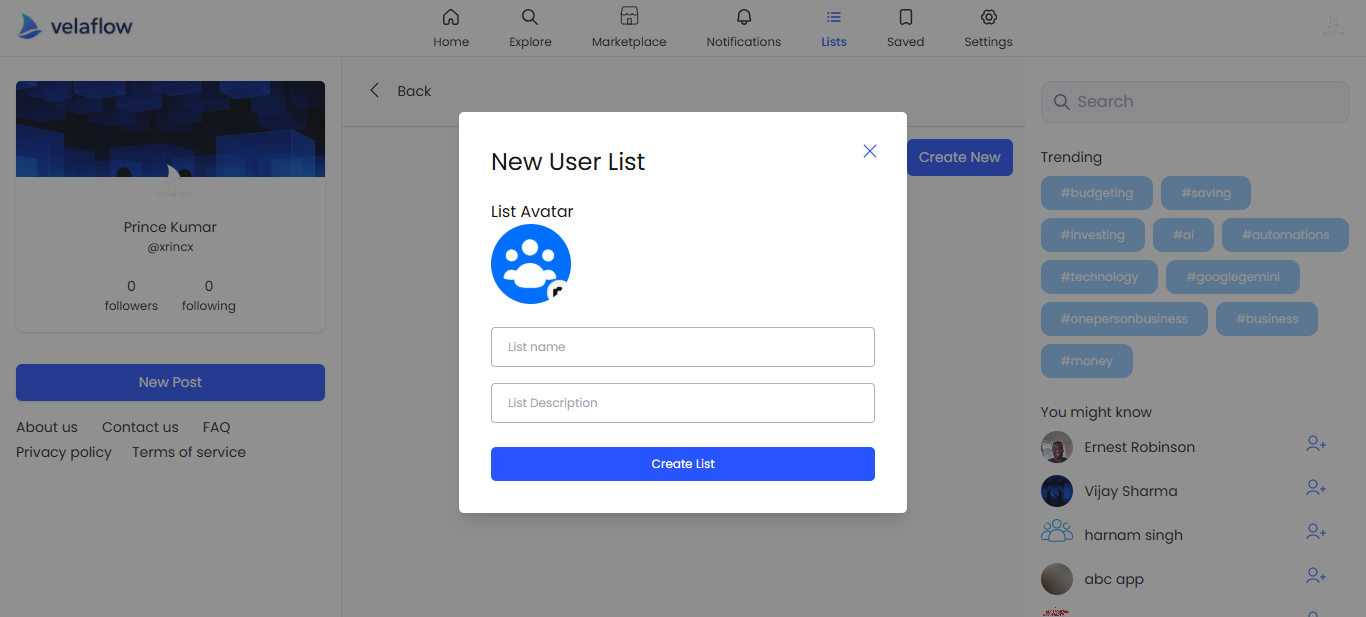Close the New User List dialog
Image resolution: width=1366 pixels, height=617 pixels.
click(869, 151)
